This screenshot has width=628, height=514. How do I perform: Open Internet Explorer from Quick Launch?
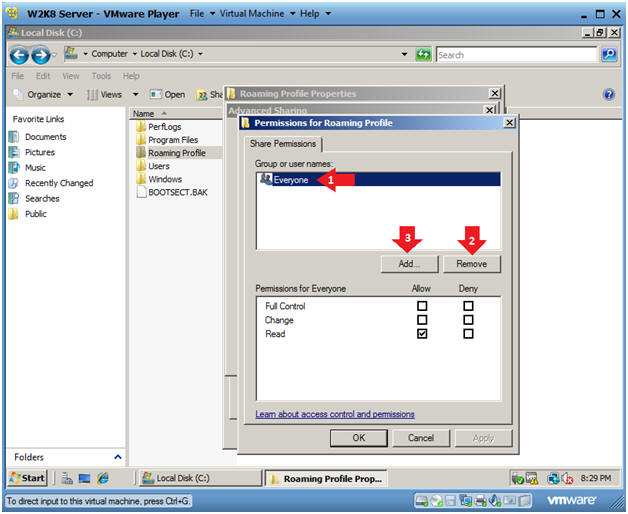(103, 478)
